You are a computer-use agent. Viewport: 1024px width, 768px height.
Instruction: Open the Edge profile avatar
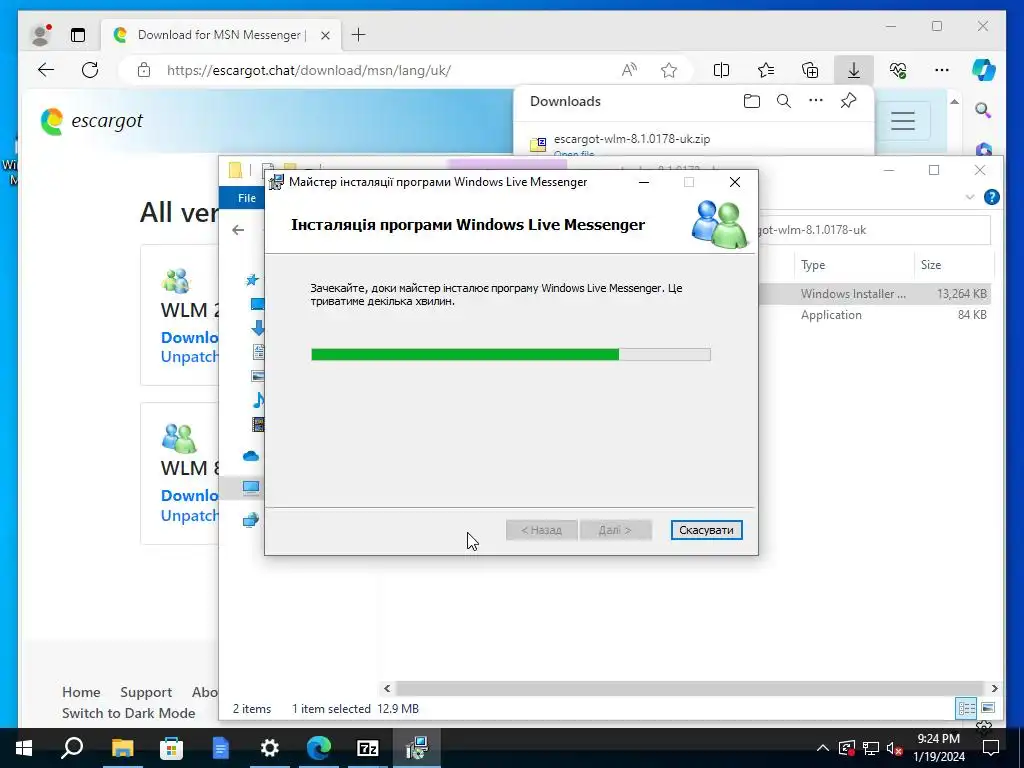(40, 35)
